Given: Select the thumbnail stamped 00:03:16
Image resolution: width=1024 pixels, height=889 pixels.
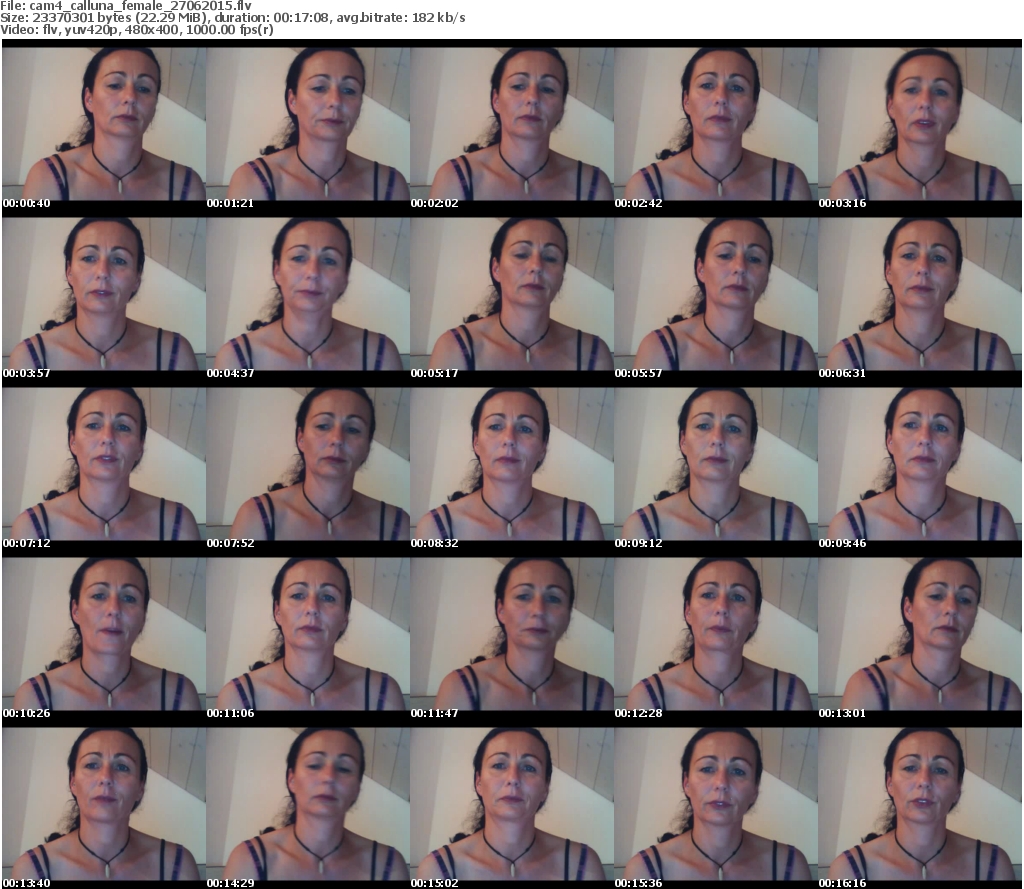Looking at the screenshot, I should click(920, 124).
